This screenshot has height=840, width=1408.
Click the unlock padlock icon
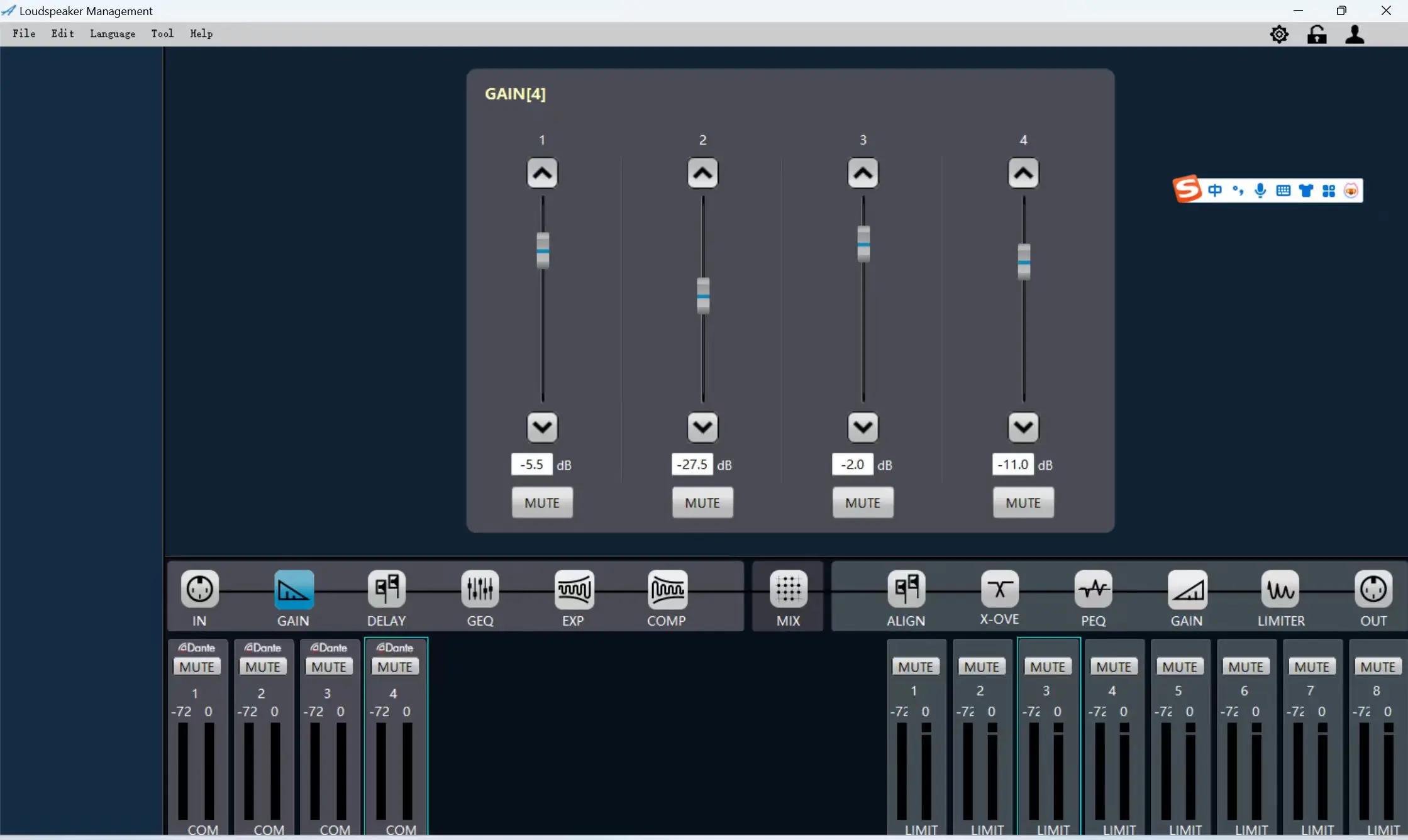tap(1317, 34)
